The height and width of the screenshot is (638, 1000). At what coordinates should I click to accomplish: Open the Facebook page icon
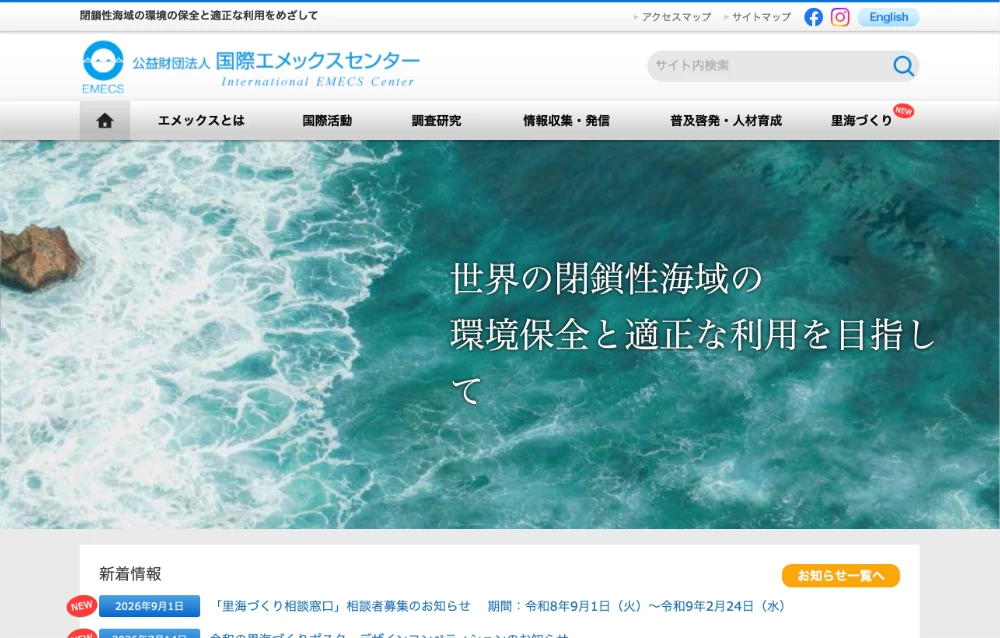(x=813, y=17)
